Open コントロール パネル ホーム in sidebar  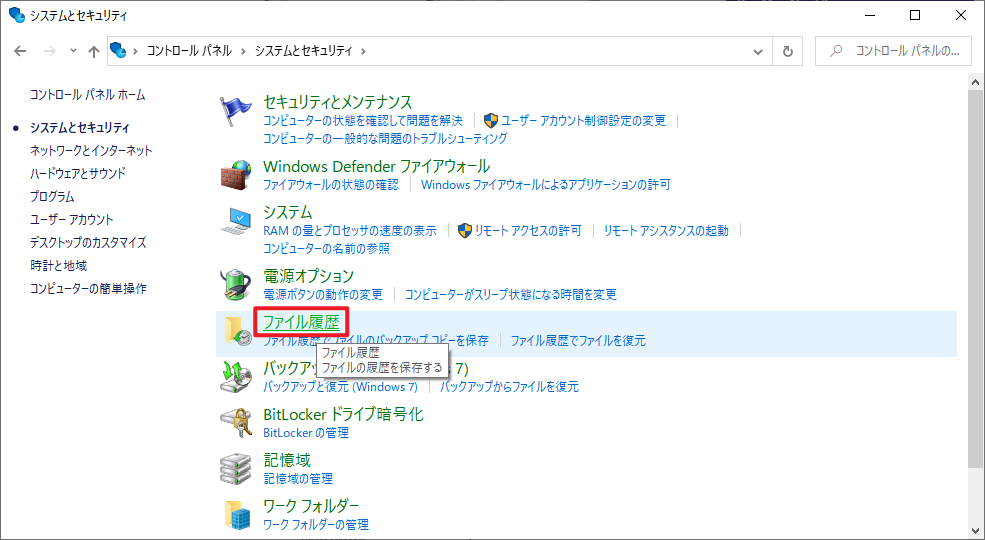[87, 95]
